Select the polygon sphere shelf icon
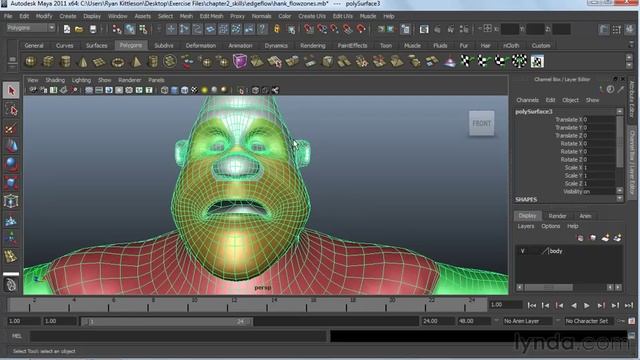The height and width of the screenshot is (360, 640). point(31,62)
